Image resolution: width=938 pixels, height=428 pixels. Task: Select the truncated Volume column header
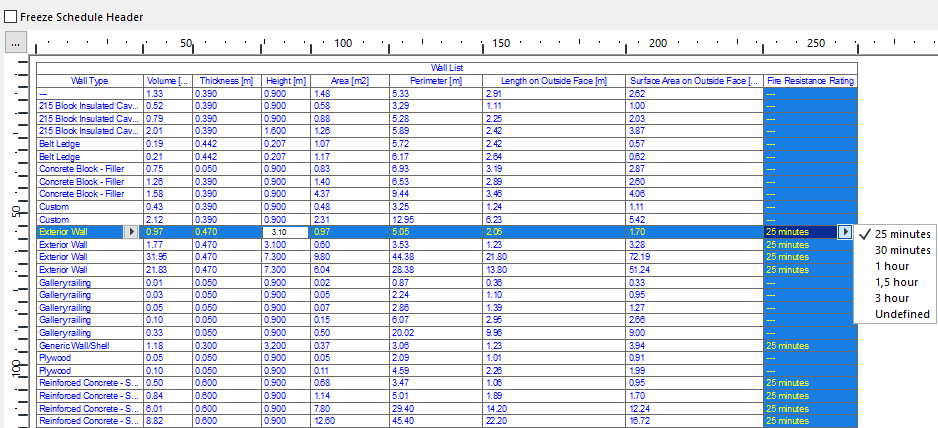[168, 81]
